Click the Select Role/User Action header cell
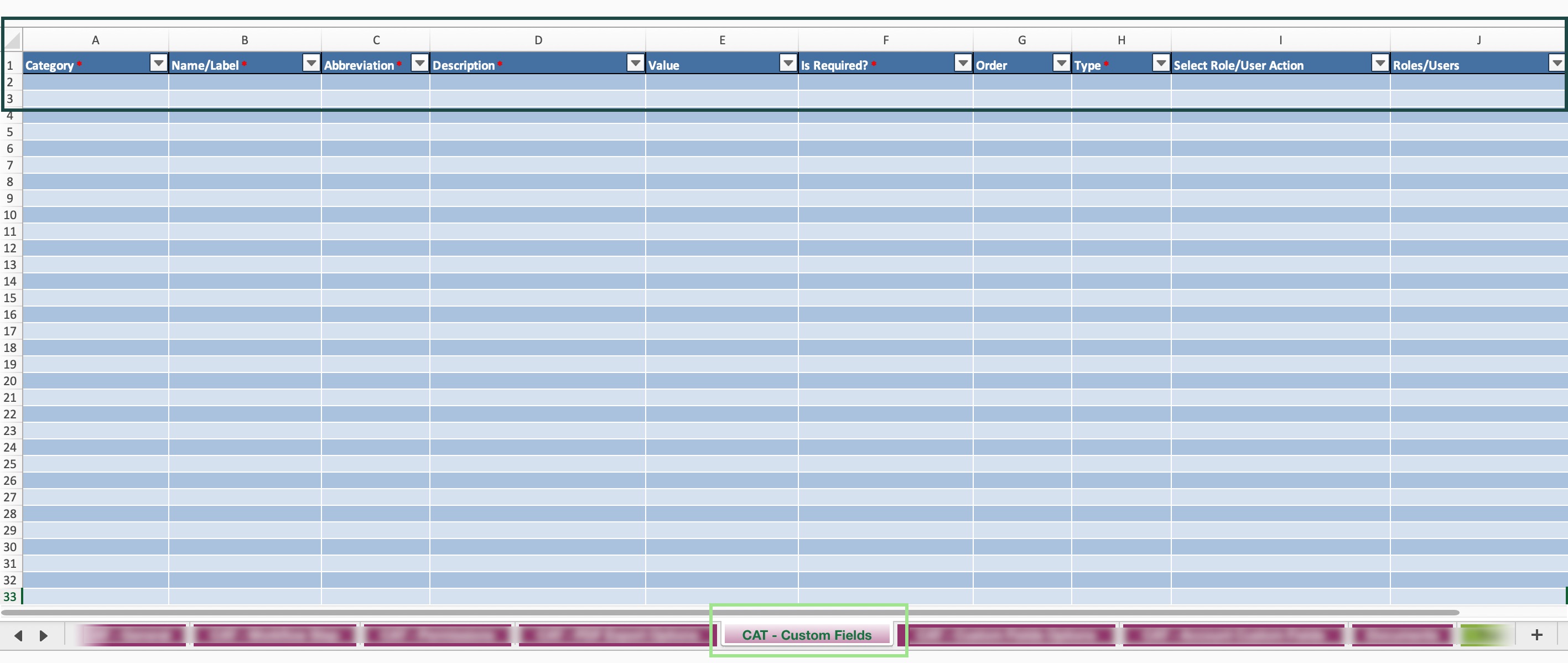The width and height of the screenshot is (1568, 663). point(1280,64)
